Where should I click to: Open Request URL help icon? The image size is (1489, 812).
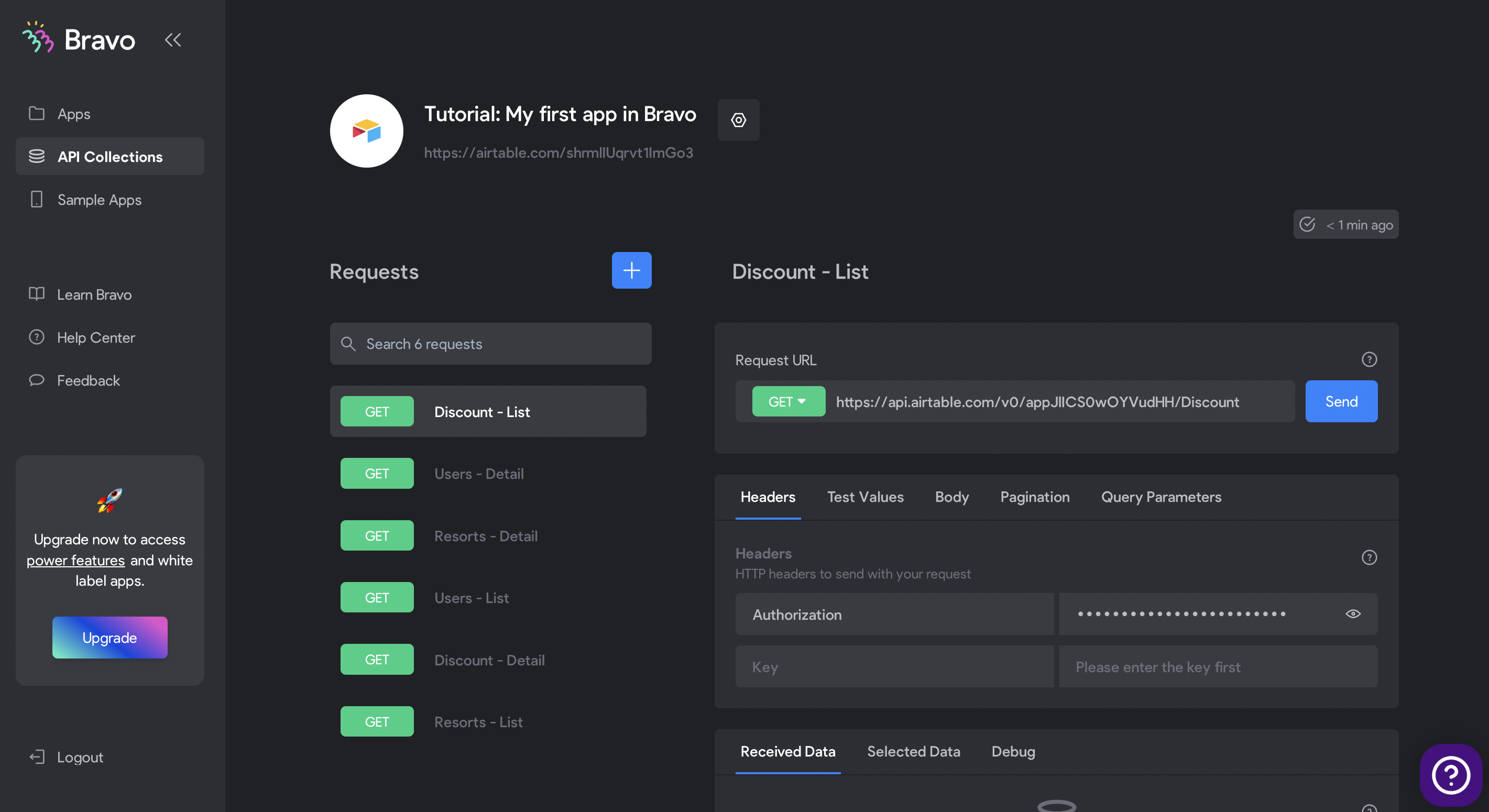tap(1369, 359)
